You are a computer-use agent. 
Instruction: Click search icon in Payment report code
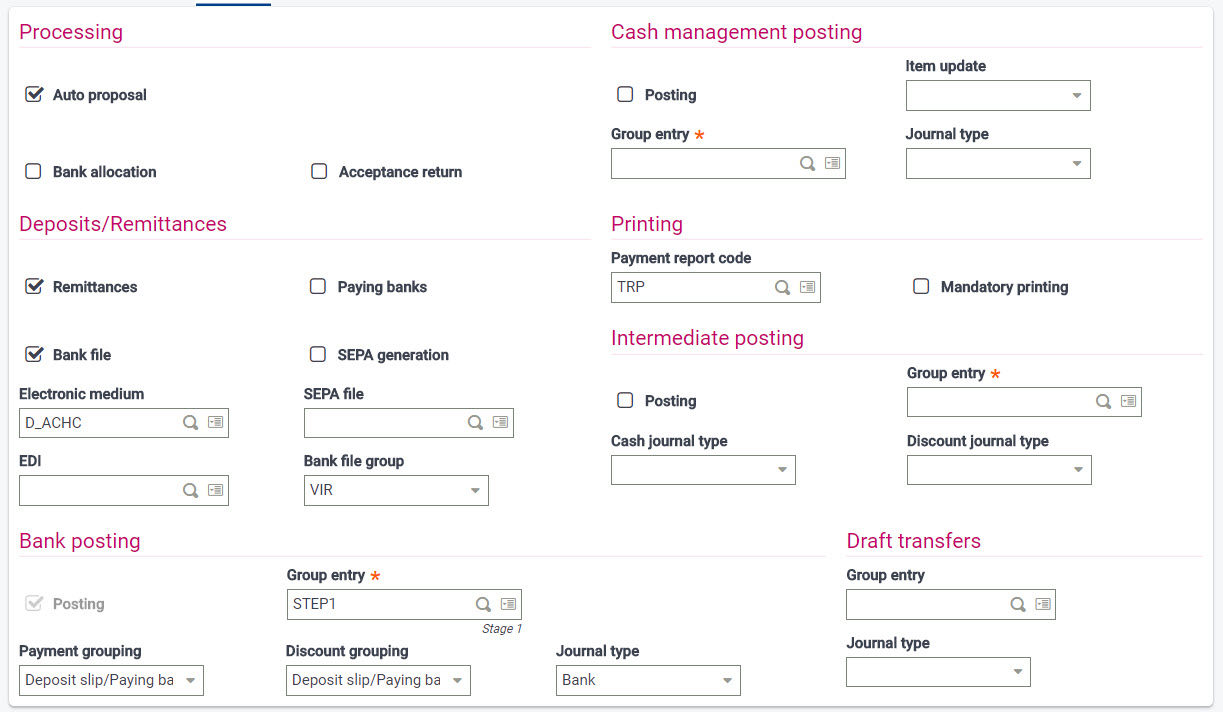pyautogui.click(x=782, y=287)
